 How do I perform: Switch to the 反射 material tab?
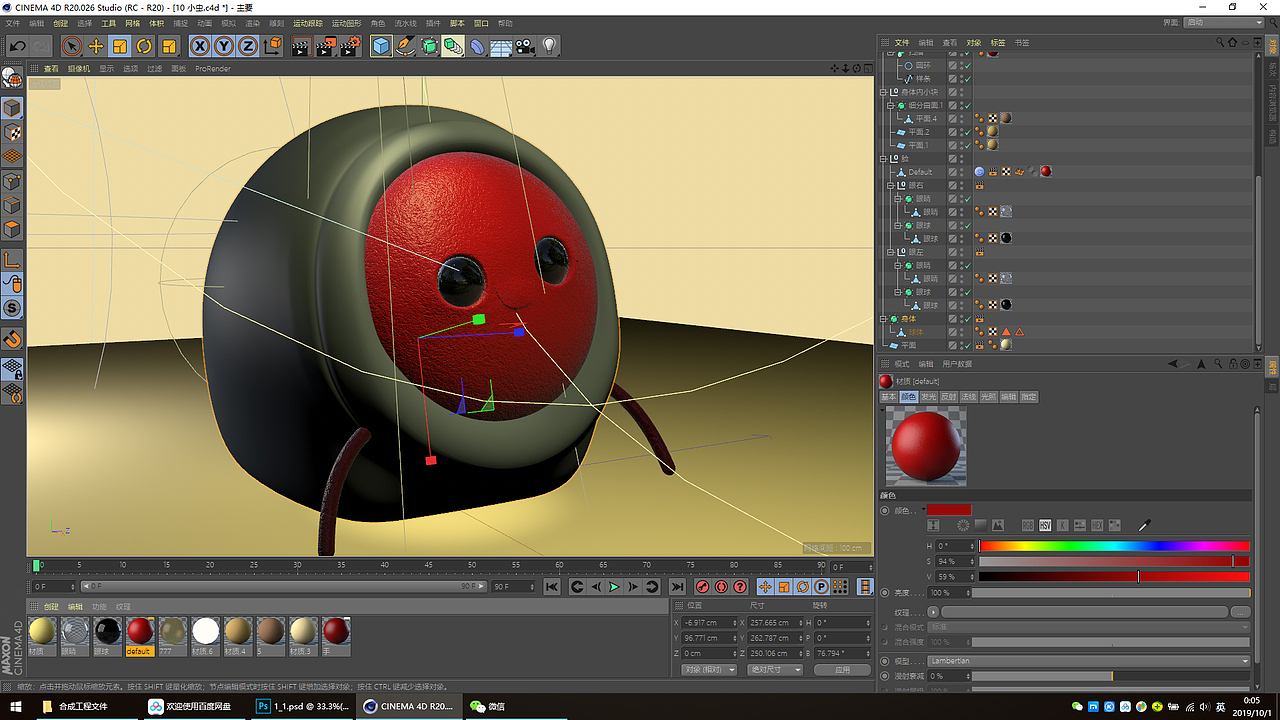[948, 397]
